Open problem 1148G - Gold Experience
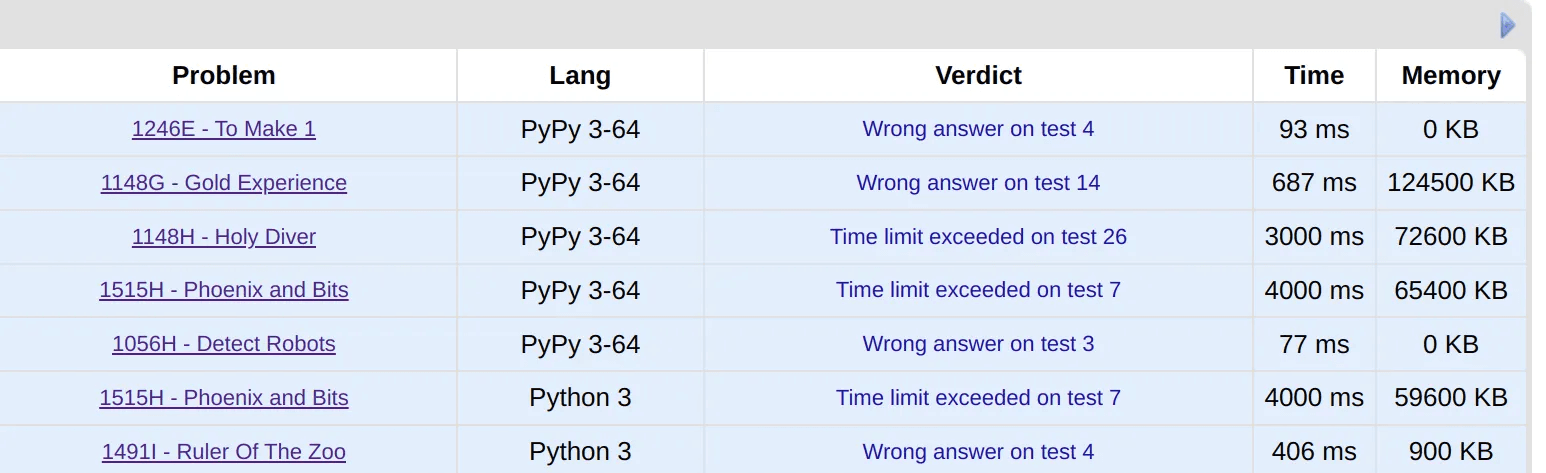Screen dimensions: 1546x473 pos(224,183)
